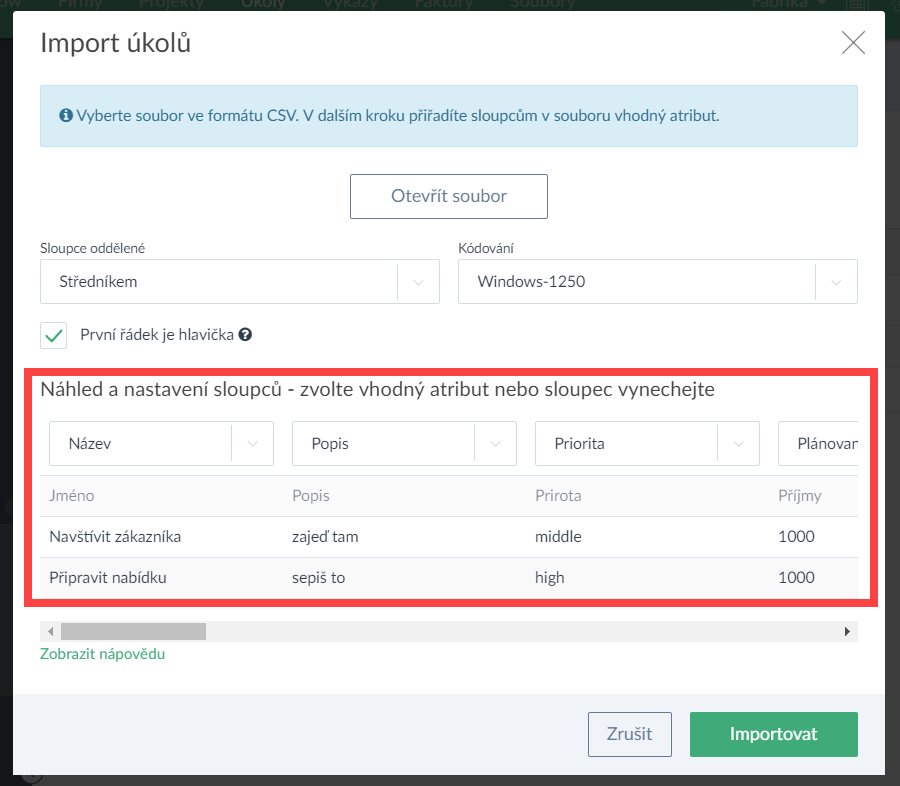Open the Sloupce oddělené dropdown showing Středníkem
The width and height of the screenshot is (900, 786).
[x=240, y=282]
